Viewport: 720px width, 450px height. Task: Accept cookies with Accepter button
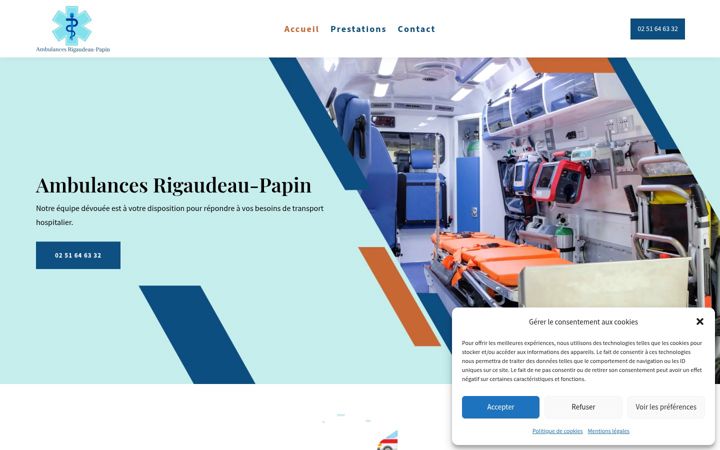pos(500,407)
